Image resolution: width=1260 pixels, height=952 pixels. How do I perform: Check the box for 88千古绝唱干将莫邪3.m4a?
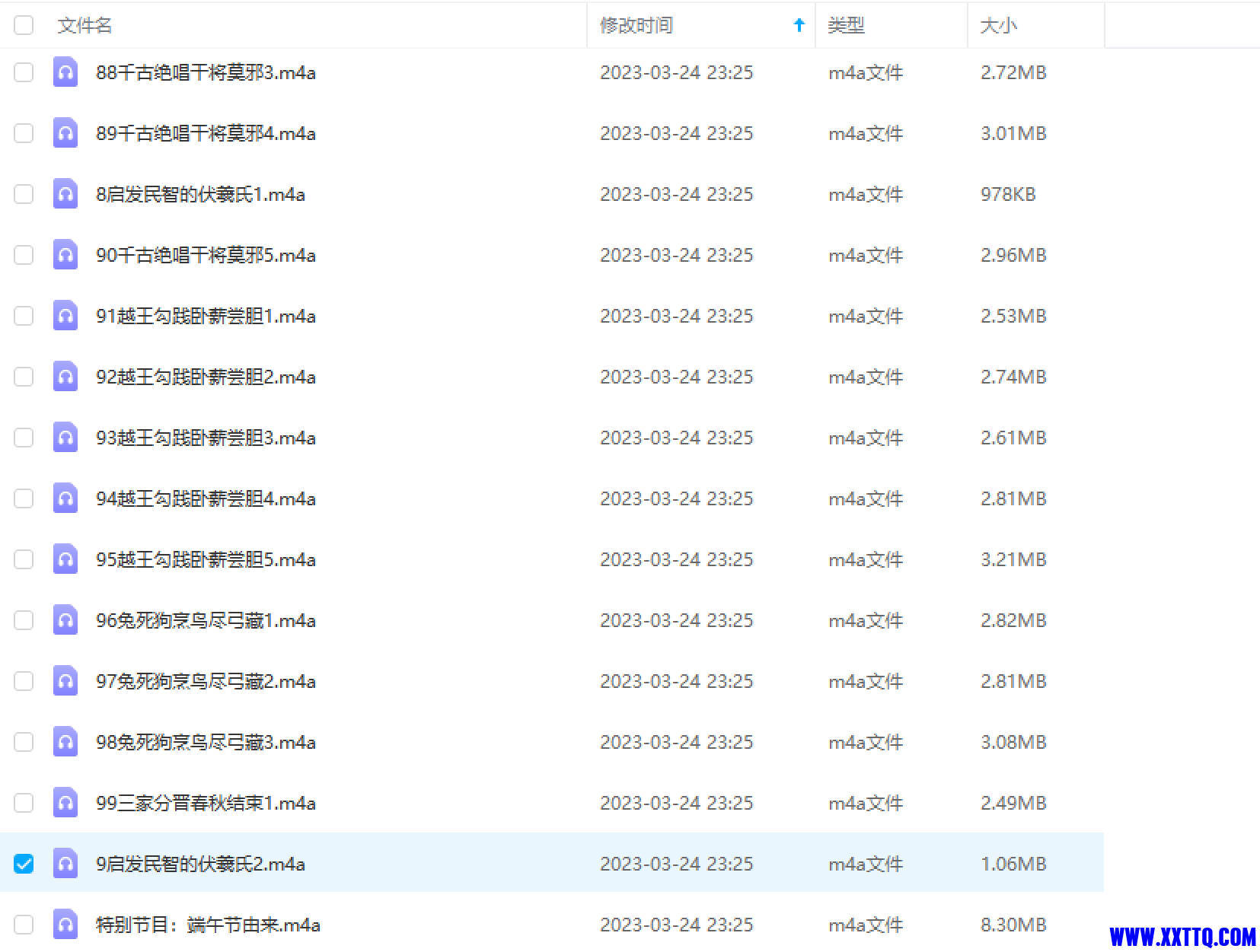tap(24, 72)
